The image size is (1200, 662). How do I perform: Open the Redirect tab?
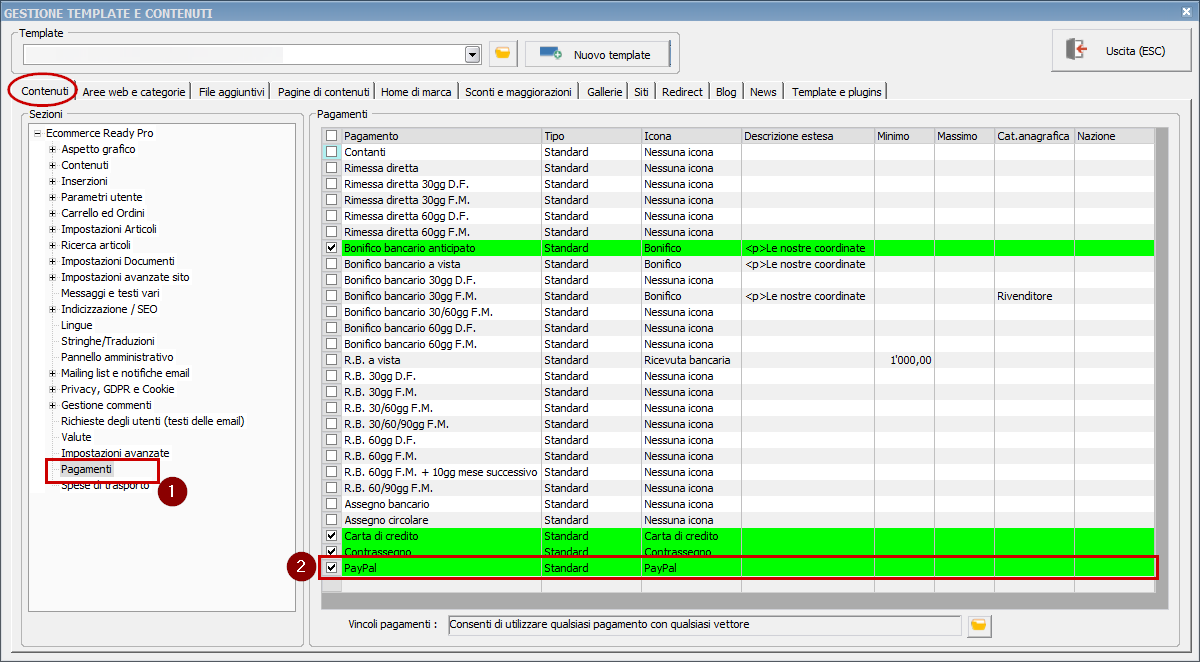(682, 92)
